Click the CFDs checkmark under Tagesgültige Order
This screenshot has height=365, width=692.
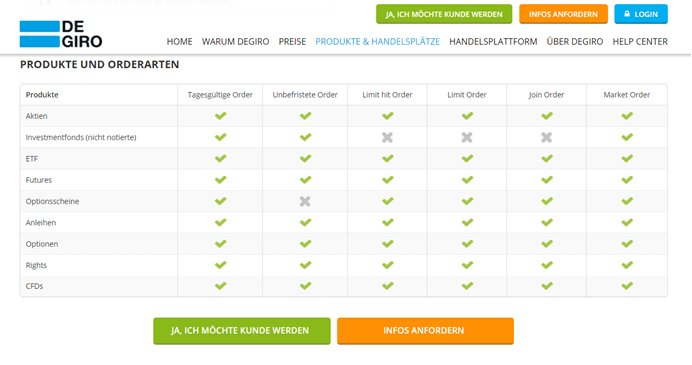click(x=221, y=286)
